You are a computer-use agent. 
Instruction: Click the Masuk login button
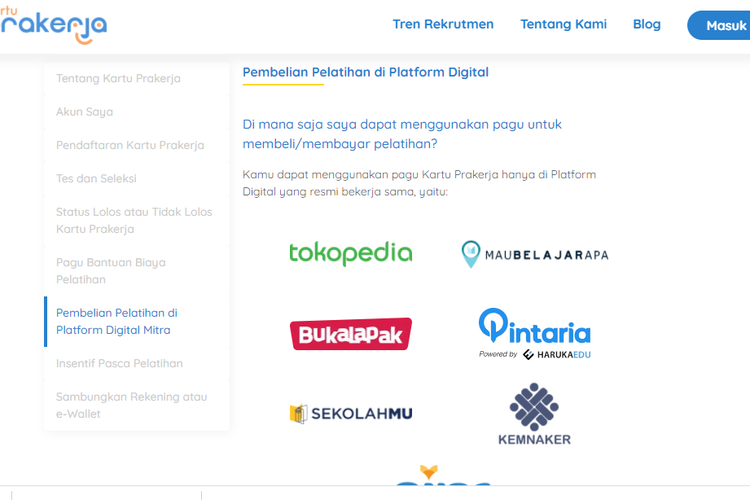point(719,25)
